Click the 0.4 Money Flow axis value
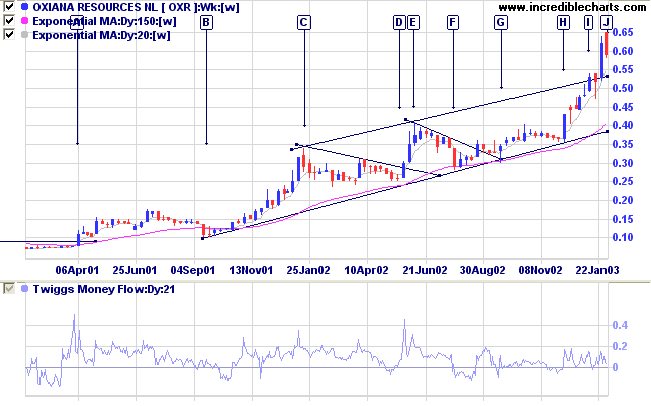The image size is (651, 406). tap(620, 325)
